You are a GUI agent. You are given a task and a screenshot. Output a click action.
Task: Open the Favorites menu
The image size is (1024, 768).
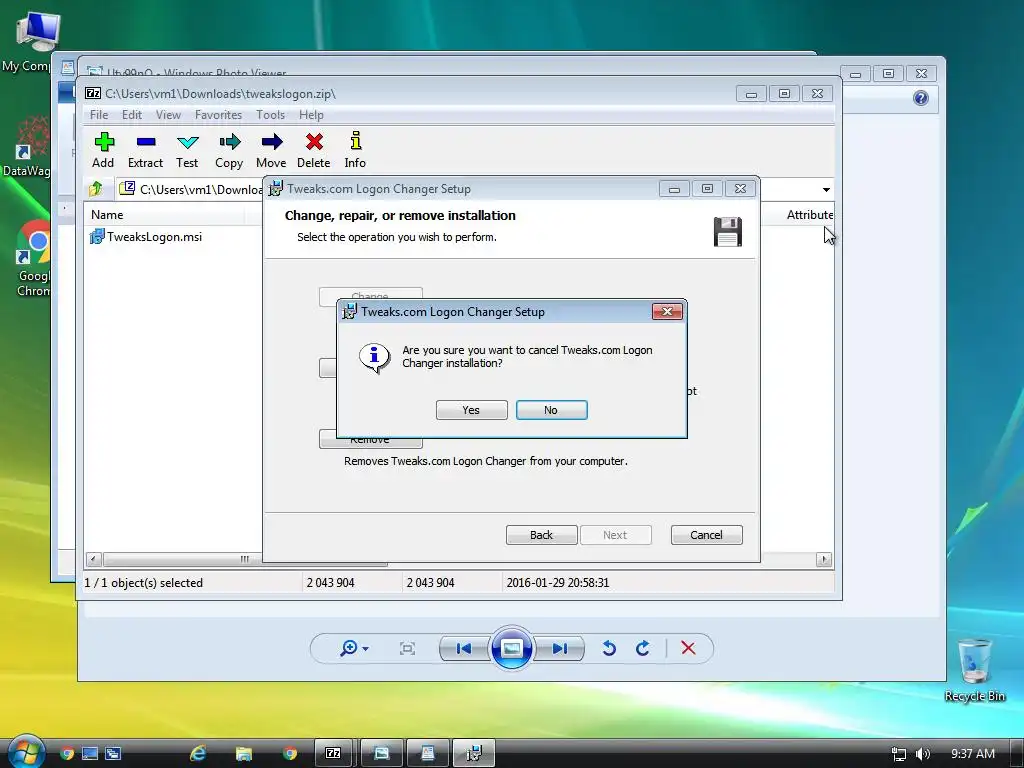218,115
